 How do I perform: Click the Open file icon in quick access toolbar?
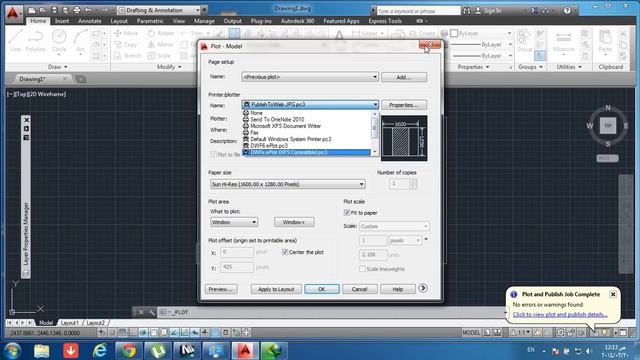(x=42, y=10)
